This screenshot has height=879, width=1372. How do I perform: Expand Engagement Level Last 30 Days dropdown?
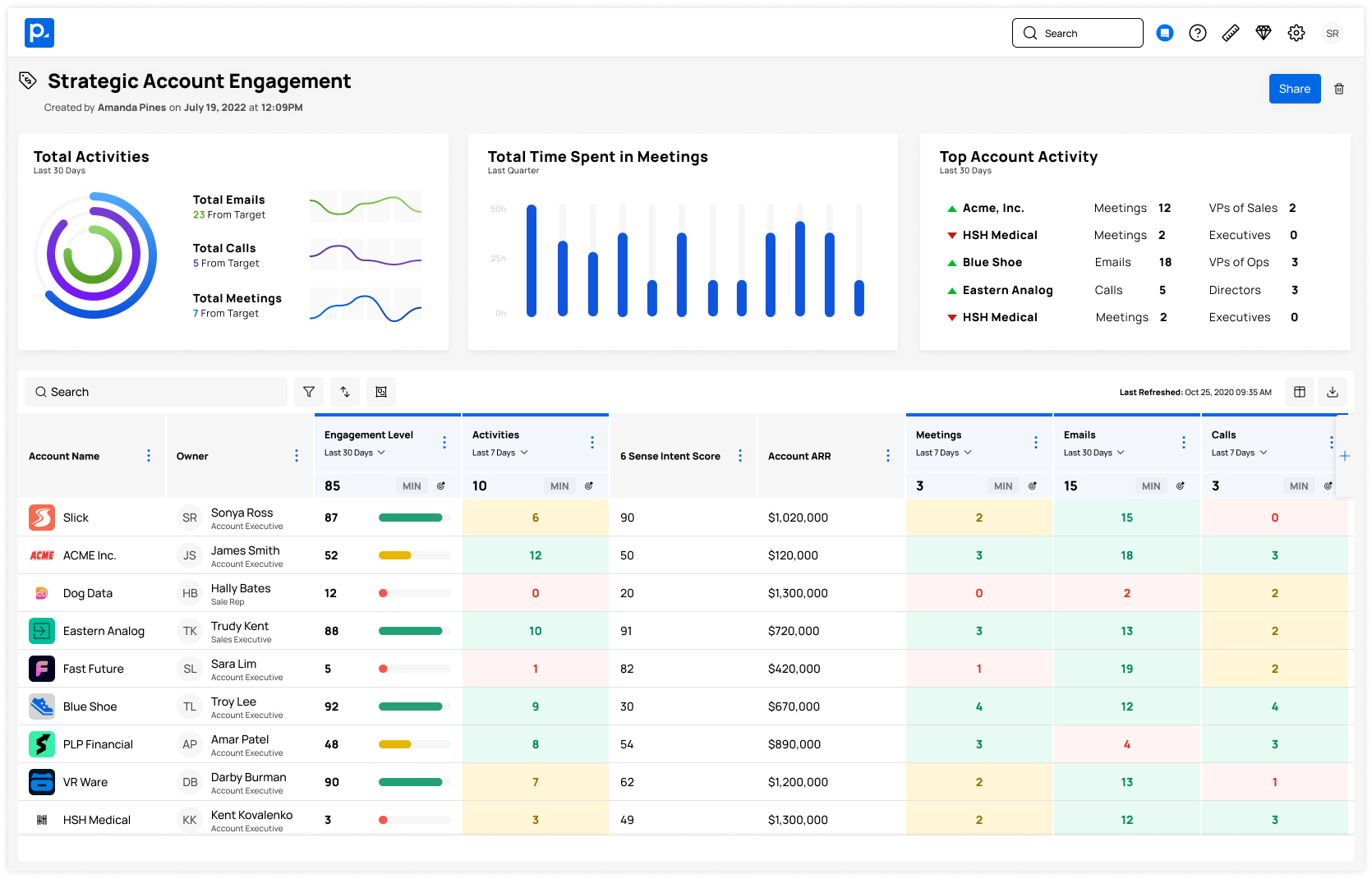pos(355,453)
